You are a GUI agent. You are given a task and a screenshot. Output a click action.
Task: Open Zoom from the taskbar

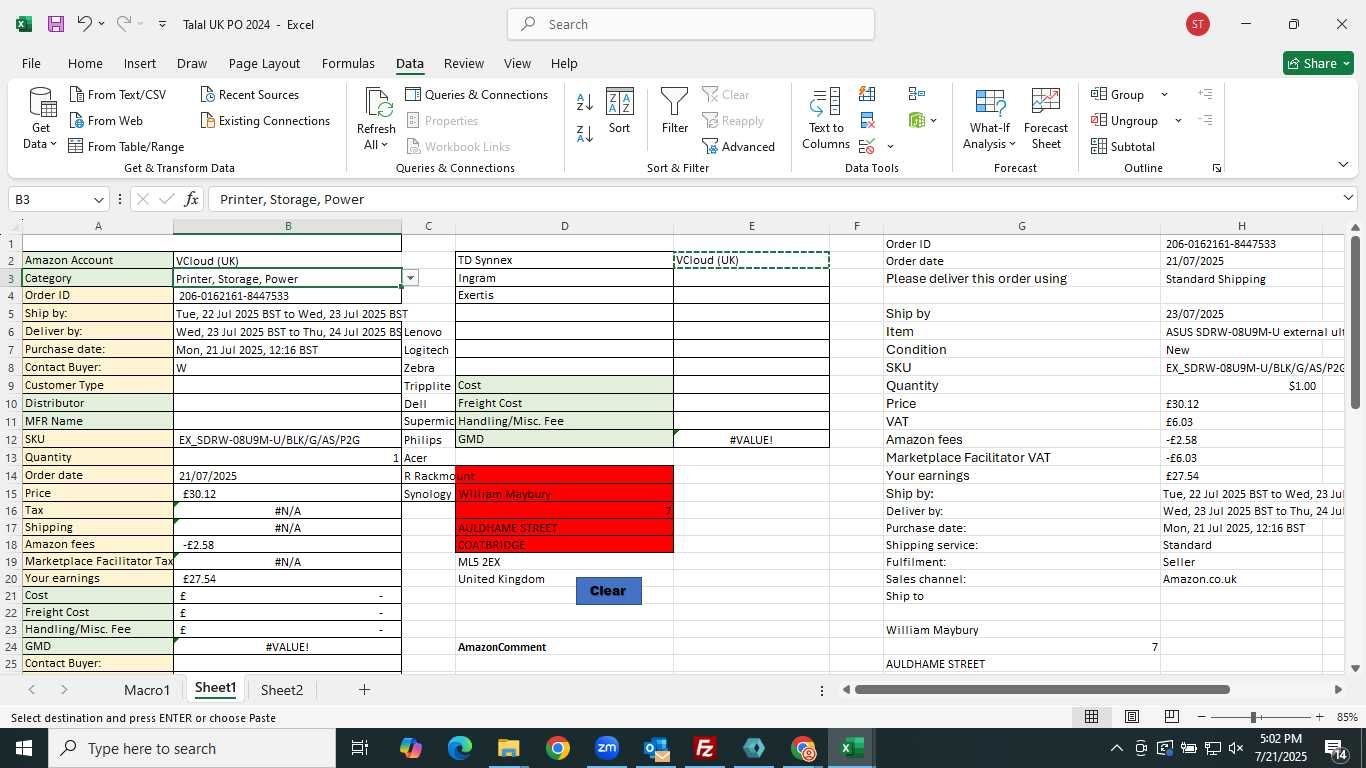[607, 748]
